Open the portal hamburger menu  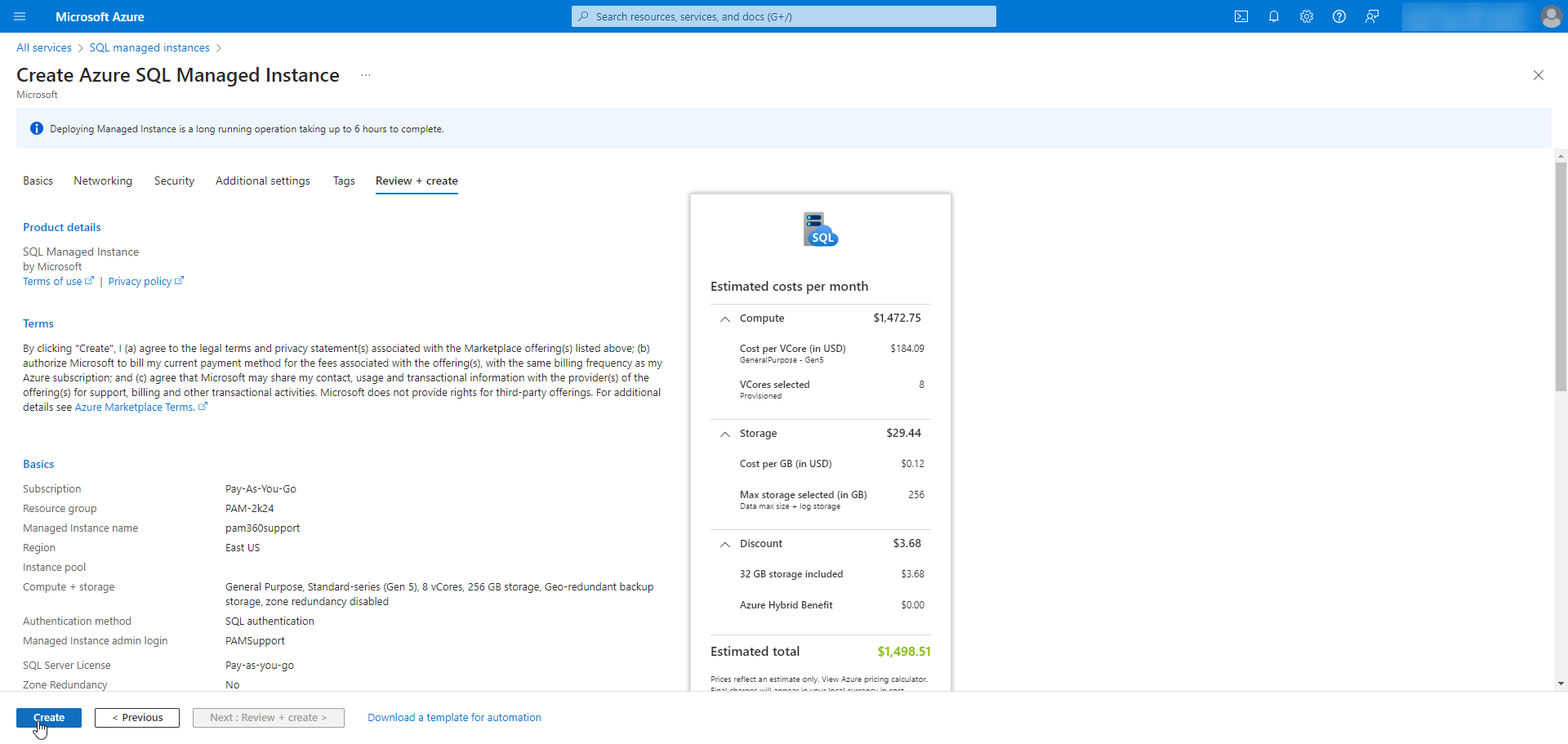pyautogui.click(x=20, y=16)
